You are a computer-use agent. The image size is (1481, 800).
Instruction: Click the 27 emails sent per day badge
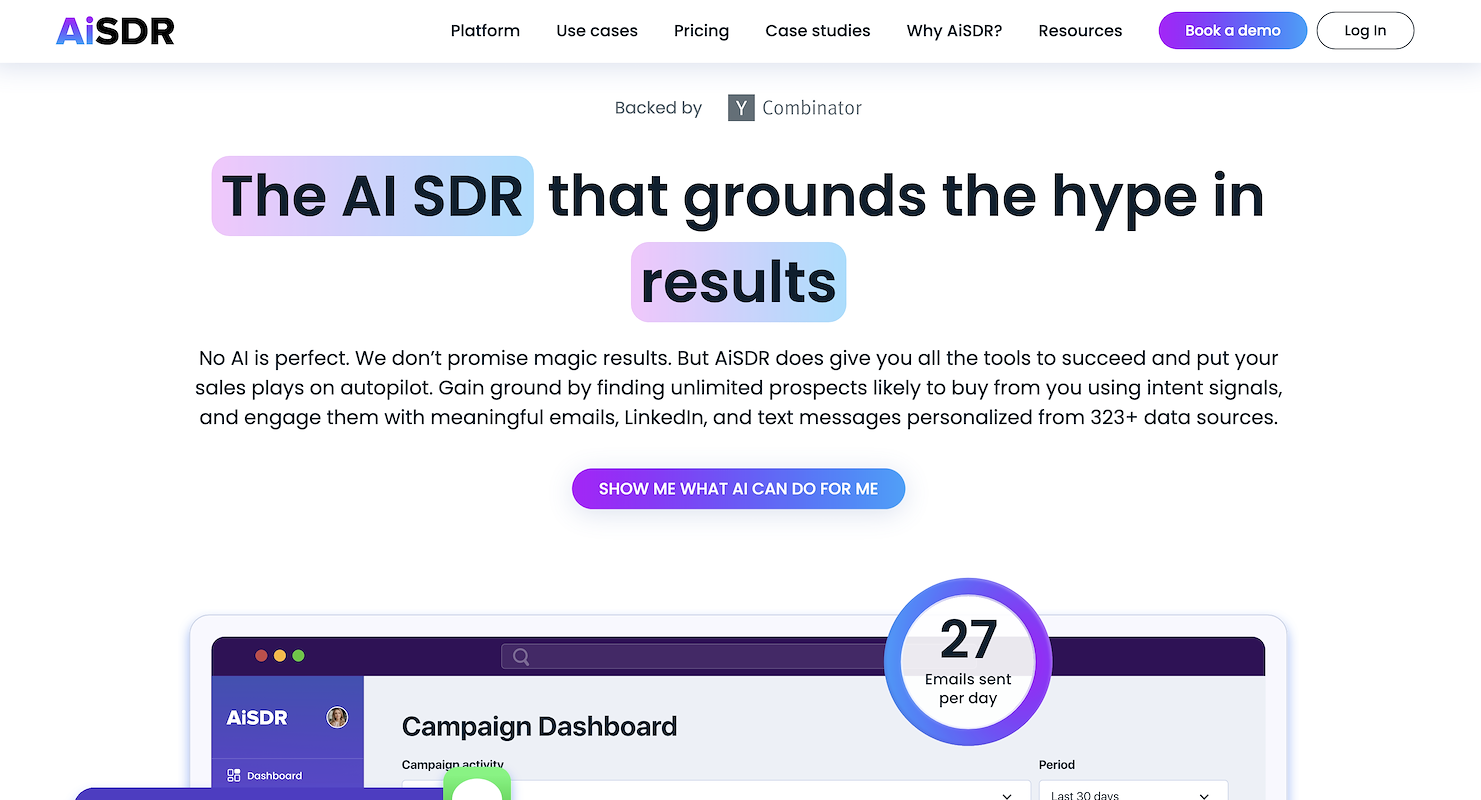968,661
